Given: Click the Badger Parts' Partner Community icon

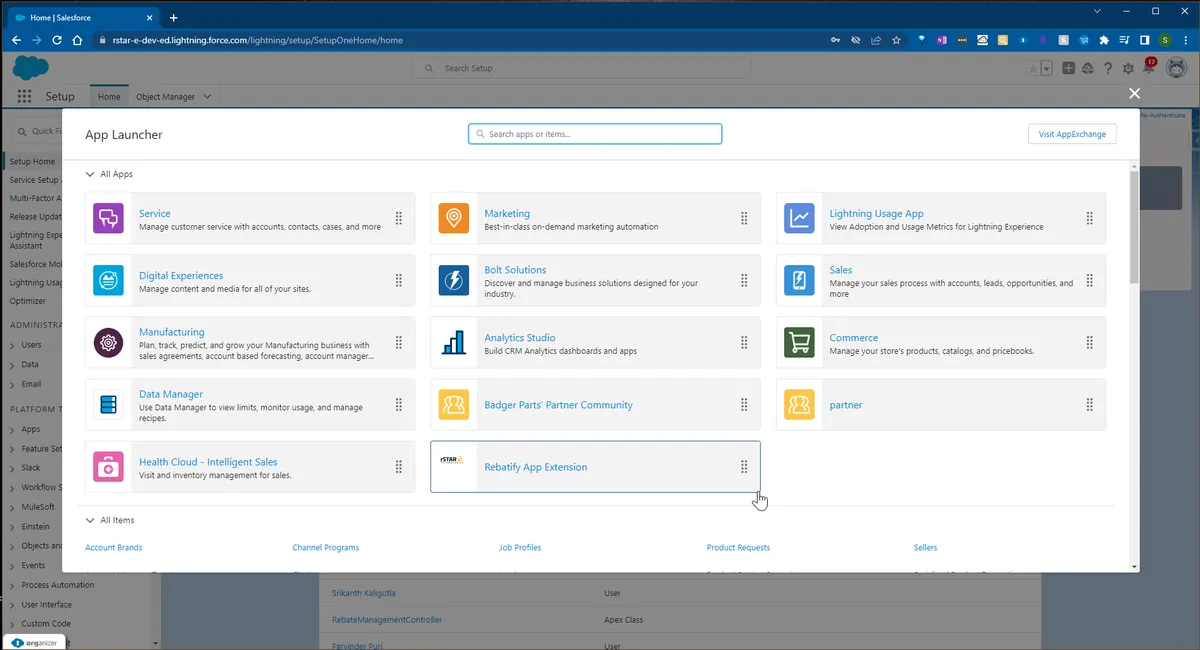Looking at the screenshot, I should point(454,404).
